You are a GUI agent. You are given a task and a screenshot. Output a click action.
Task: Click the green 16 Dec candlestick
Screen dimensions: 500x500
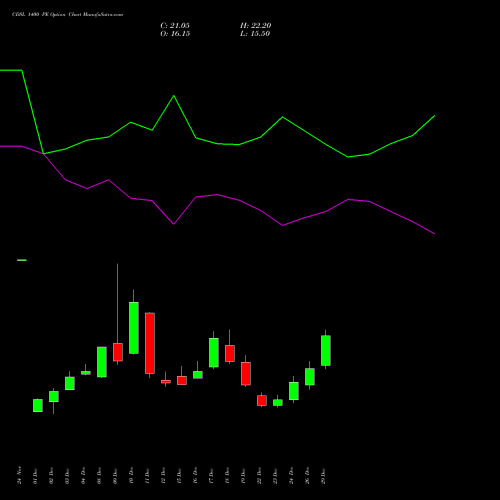point(198,375)
